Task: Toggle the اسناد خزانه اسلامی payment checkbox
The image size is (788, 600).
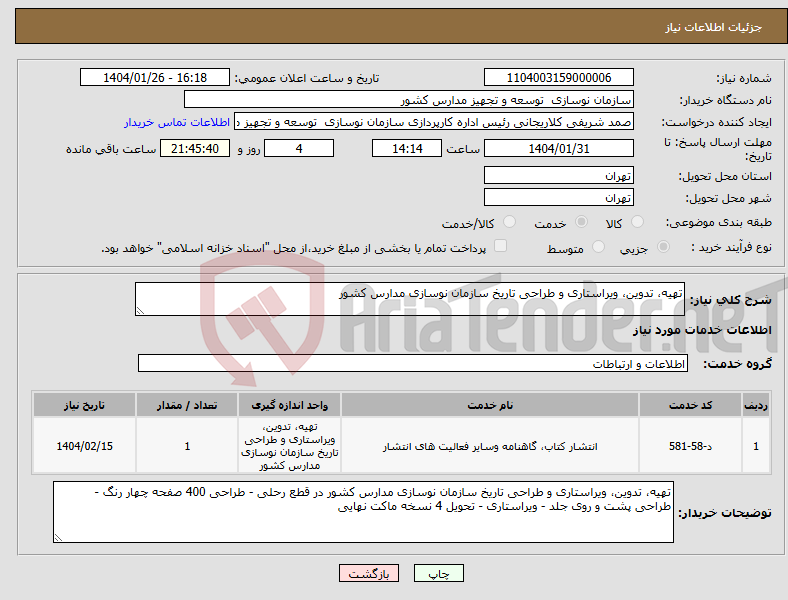Action: pyautogui.click(x=500, y=246)
